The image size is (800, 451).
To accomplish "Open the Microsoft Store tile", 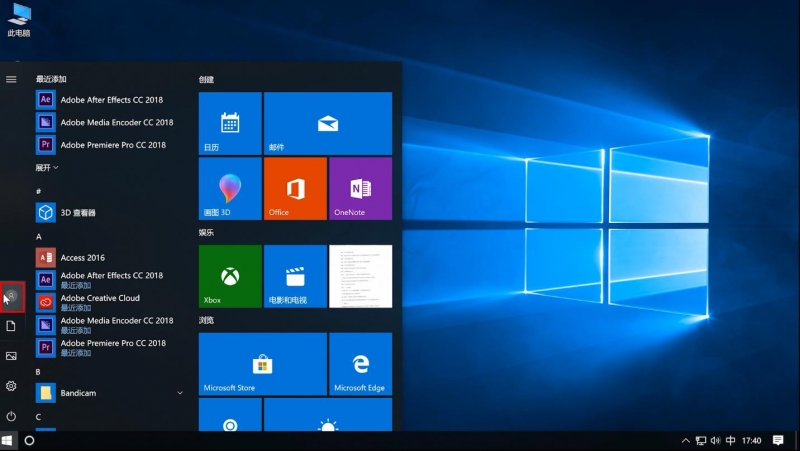I will coord(263,364).
